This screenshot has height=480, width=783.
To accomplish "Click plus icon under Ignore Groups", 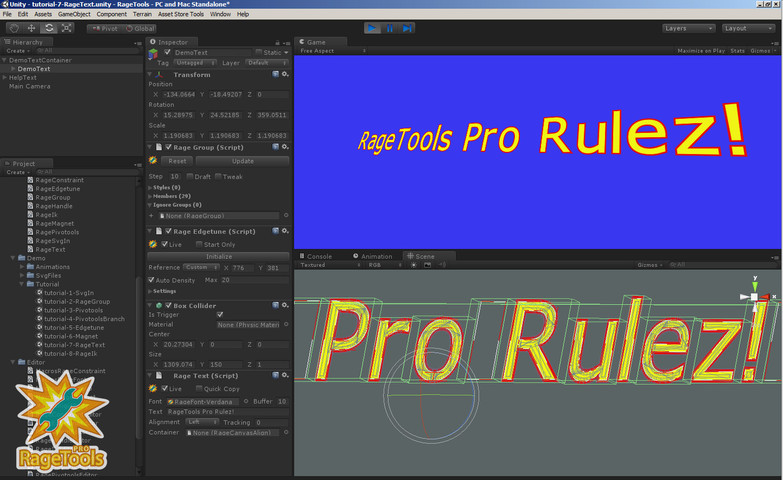I will (x=151, y=215).
